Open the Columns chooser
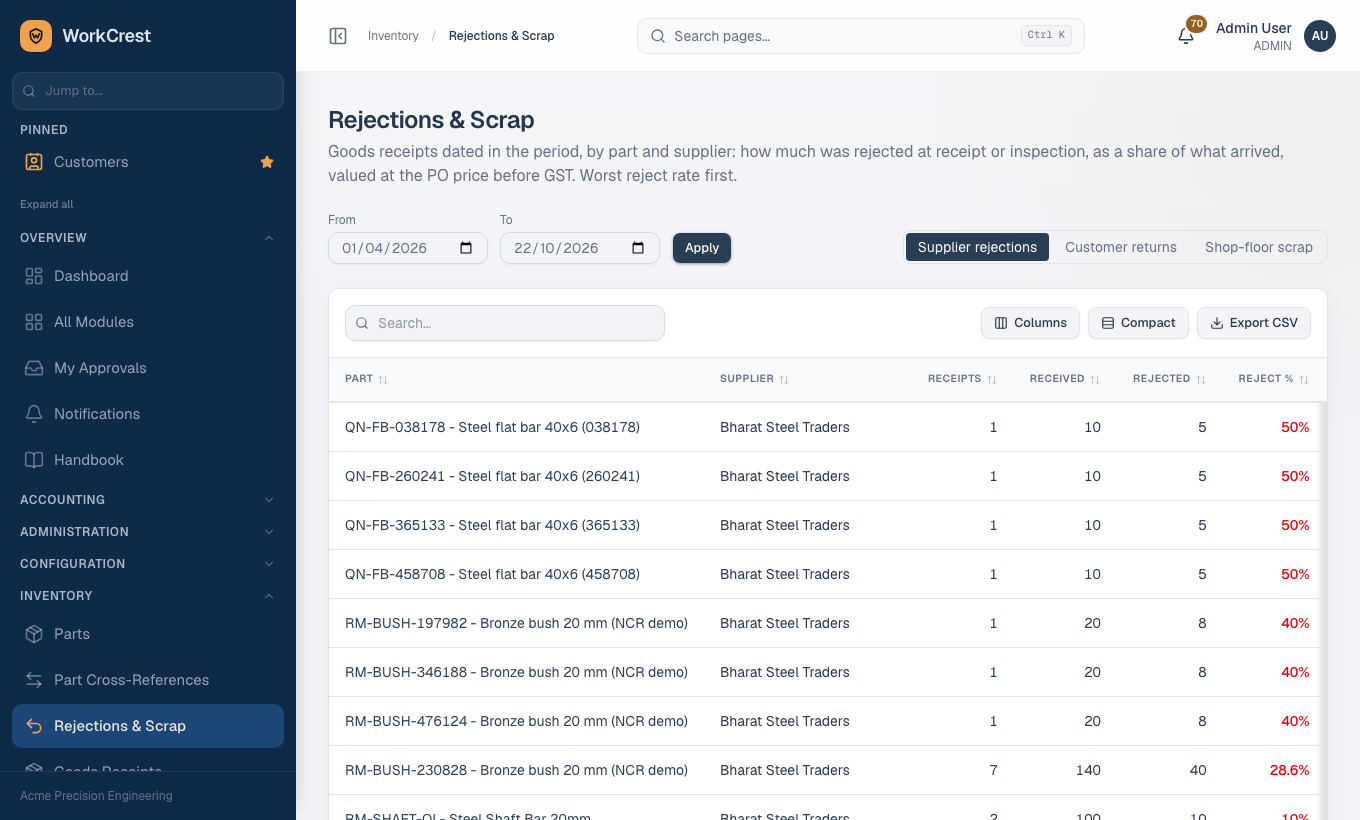The image size is (1360, 820). point(1030,323)
